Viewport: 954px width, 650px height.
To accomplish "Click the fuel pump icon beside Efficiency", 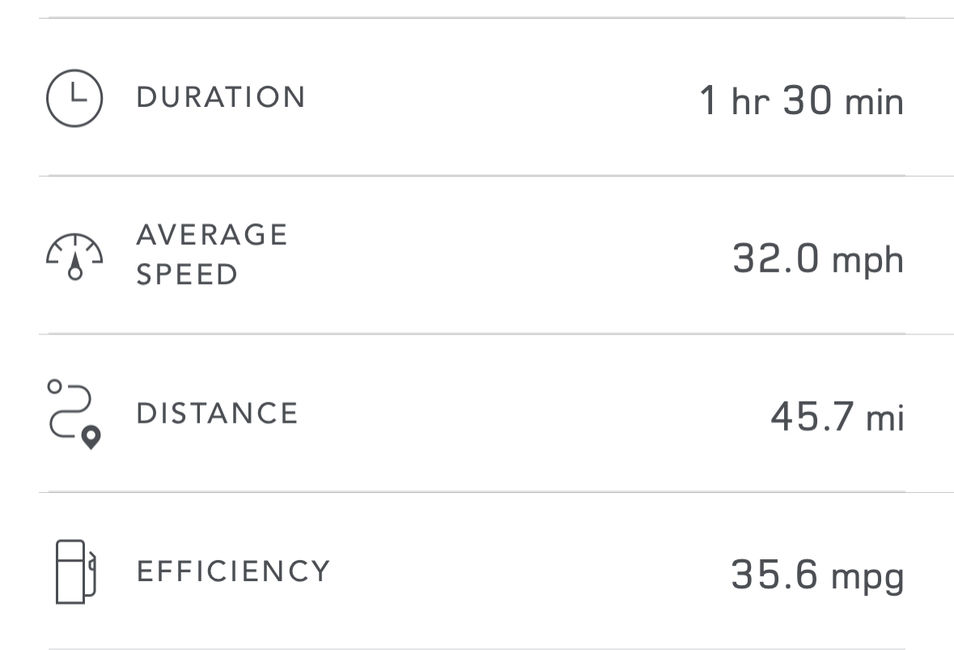I will click(x=76, y=572).
